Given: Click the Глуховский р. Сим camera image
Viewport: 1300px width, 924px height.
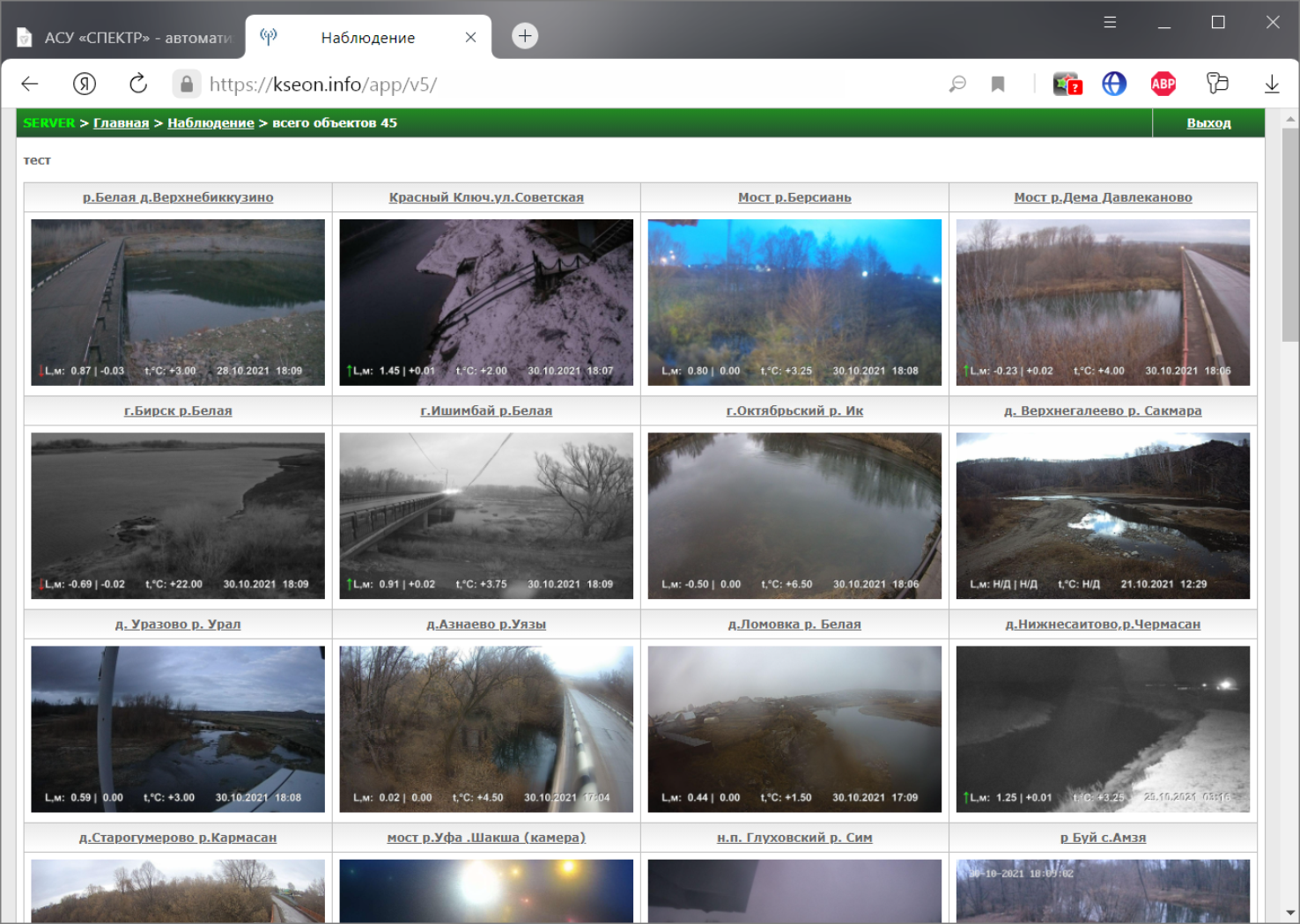Looking at the screenshot, I should (794, 891).
